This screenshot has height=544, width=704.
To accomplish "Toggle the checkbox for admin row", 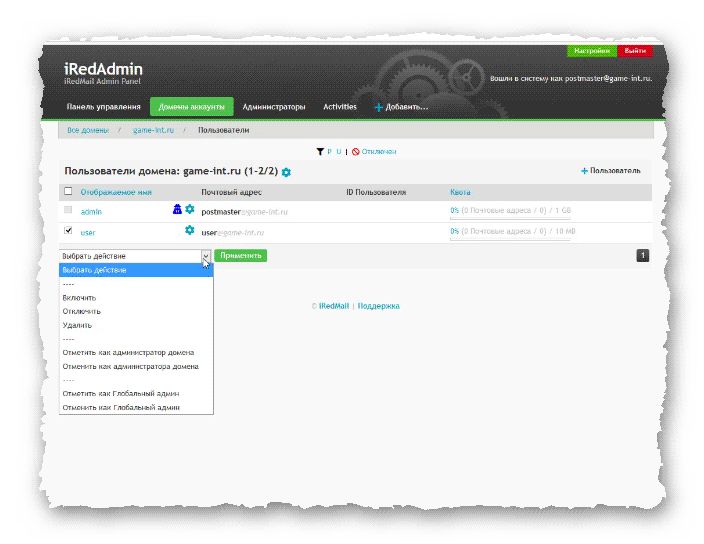I will (x=68, y=210).
